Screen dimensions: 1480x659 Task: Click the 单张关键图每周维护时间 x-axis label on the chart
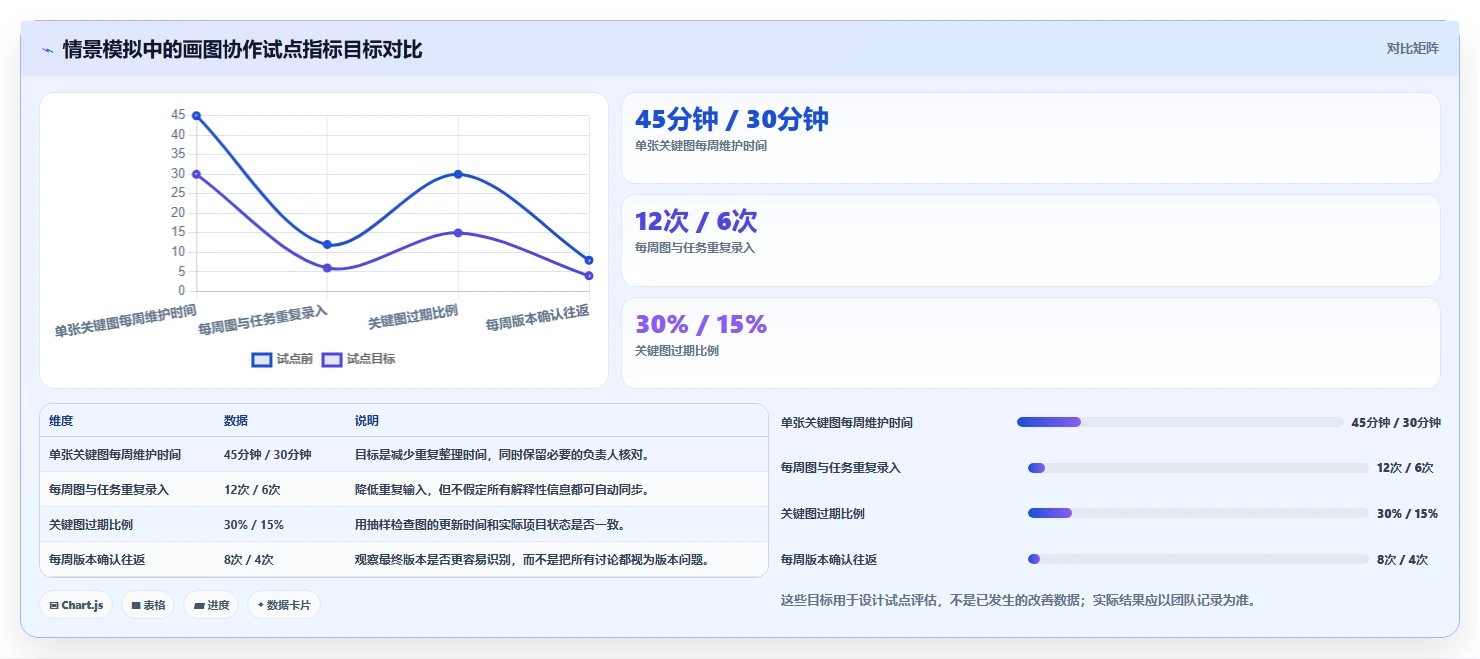[126, 321]
